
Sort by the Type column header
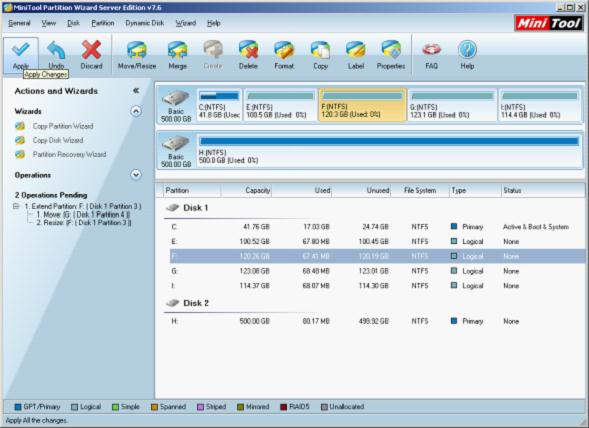click(475, 191)
